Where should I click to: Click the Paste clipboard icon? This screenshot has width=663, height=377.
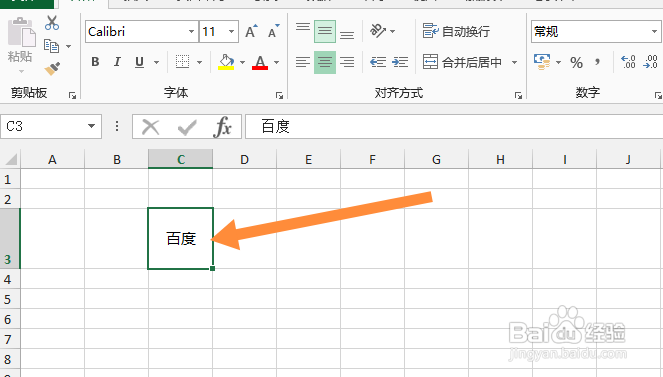coord(21,32)
